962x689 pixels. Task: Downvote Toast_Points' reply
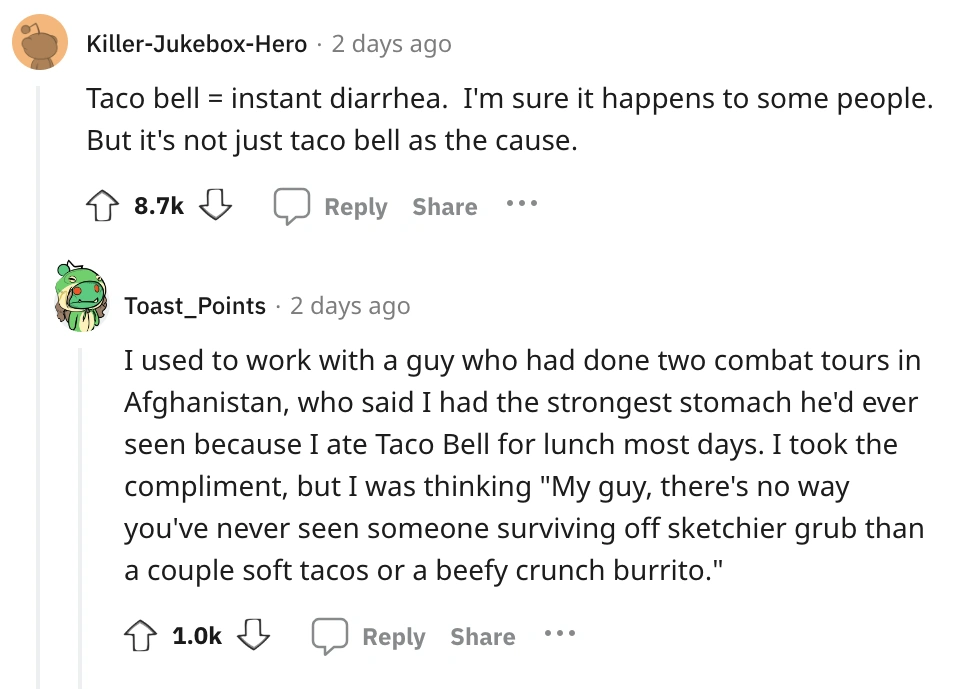click(254, 635)
